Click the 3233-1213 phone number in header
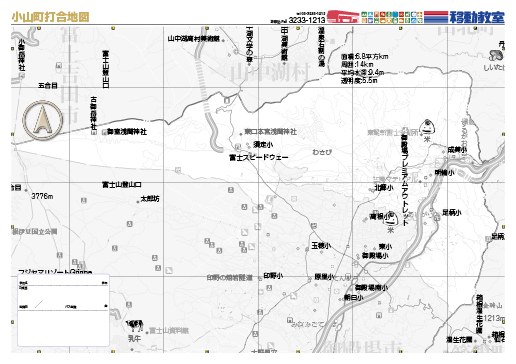The width and height of the screenshot is (516, 364). [307, 20]
